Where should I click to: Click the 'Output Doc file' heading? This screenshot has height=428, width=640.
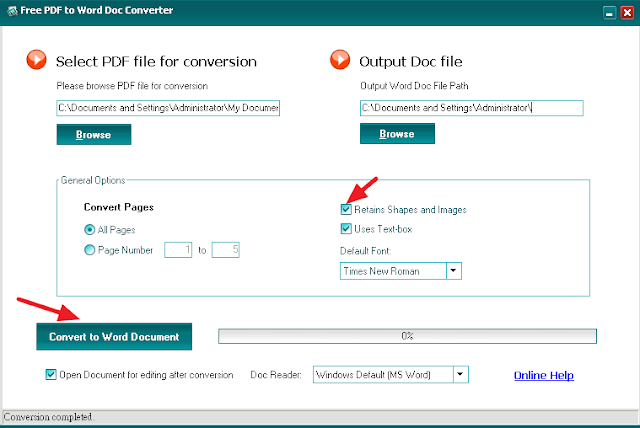click(411, 62)
